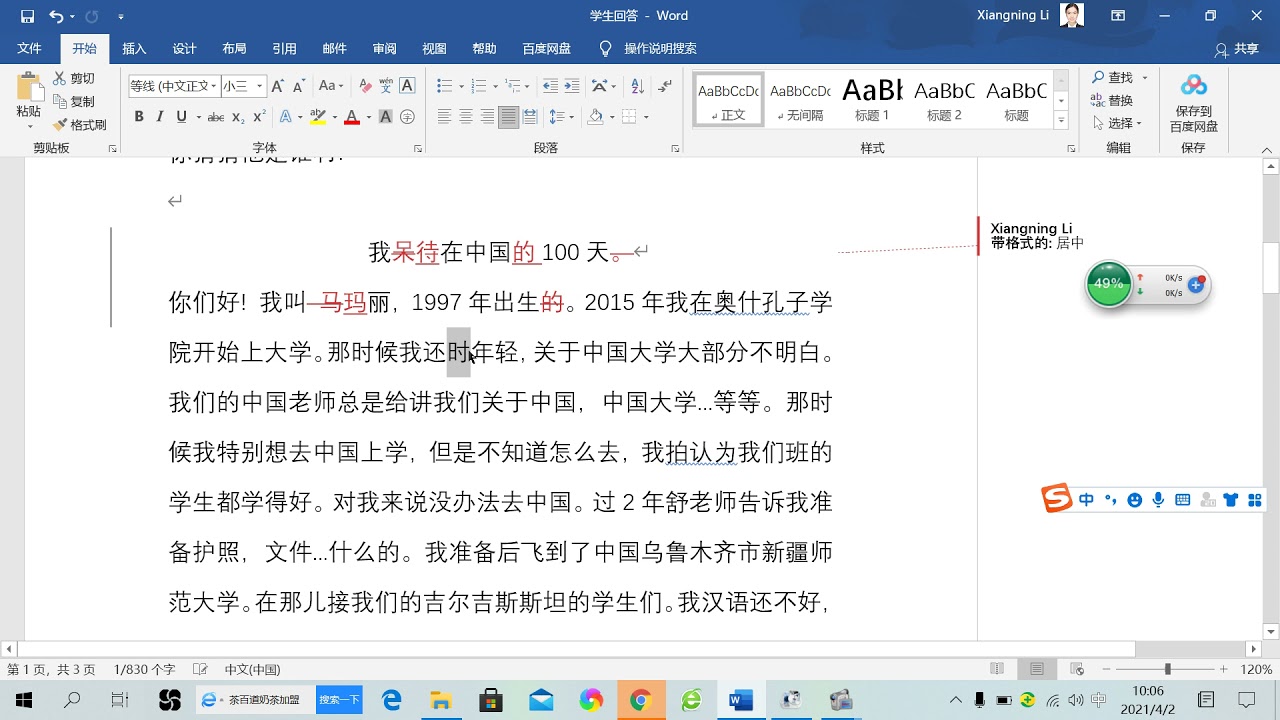The width and height of the screenshot is (1280, 720).
Task: Enable justified paragraph alignment
Action: coord(508,117)
